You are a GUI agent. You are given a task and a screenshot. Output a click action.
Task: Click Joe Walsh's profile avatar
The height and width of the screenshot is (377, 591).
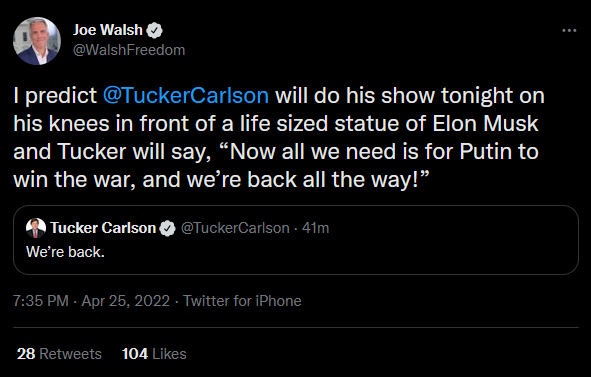[37, 41]
